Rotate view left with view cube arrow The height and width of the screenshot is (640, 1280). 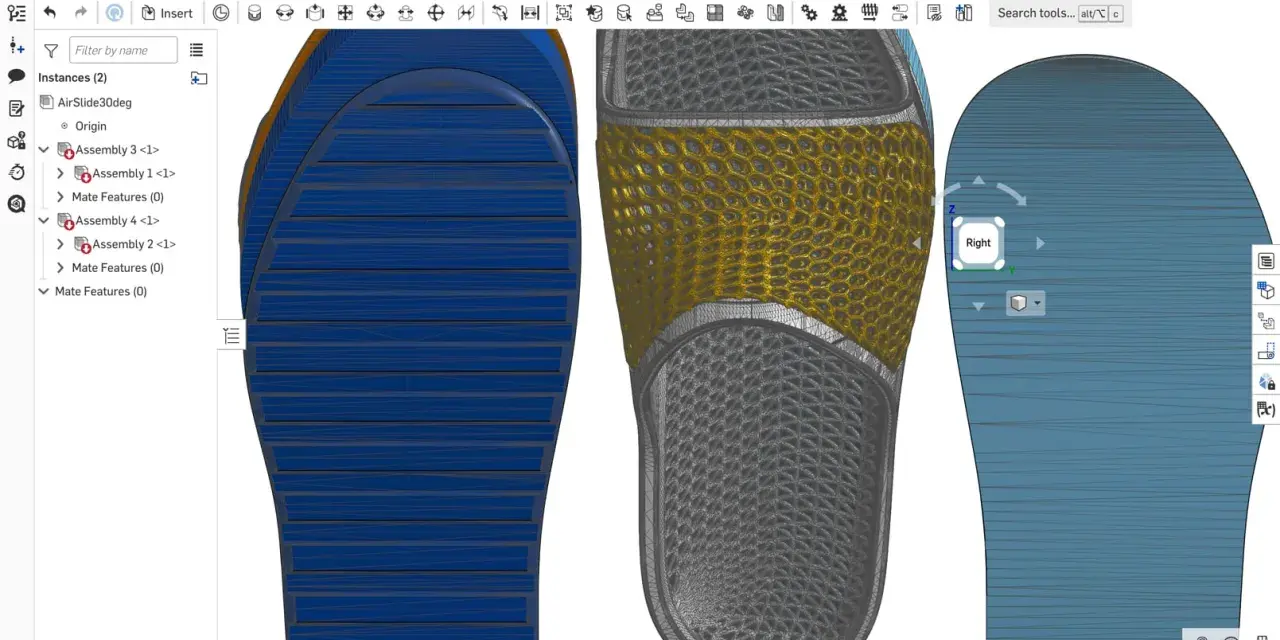pos(917,243)
